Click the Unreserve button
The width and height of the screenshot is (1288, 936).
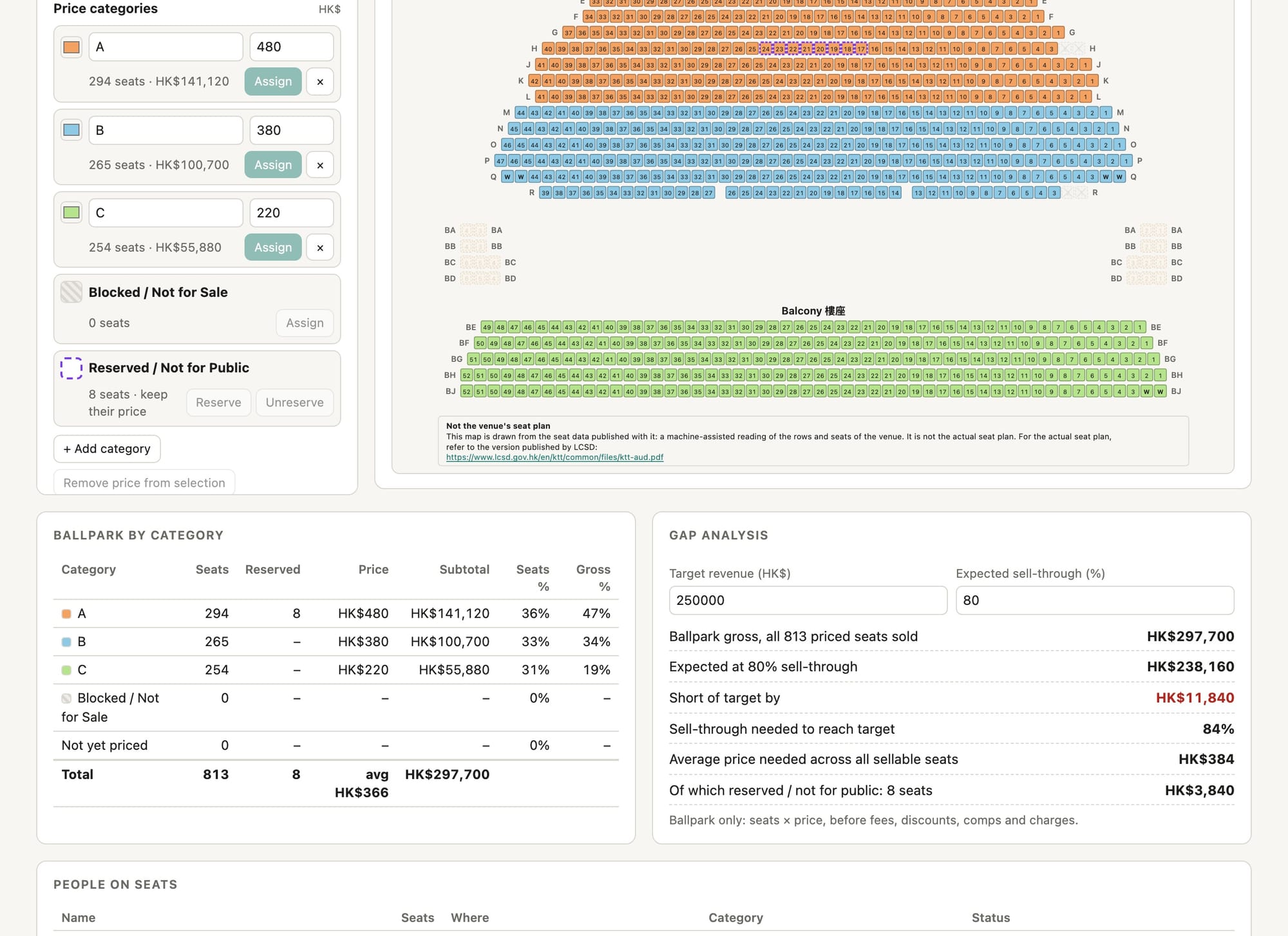[x=295, y=403]
